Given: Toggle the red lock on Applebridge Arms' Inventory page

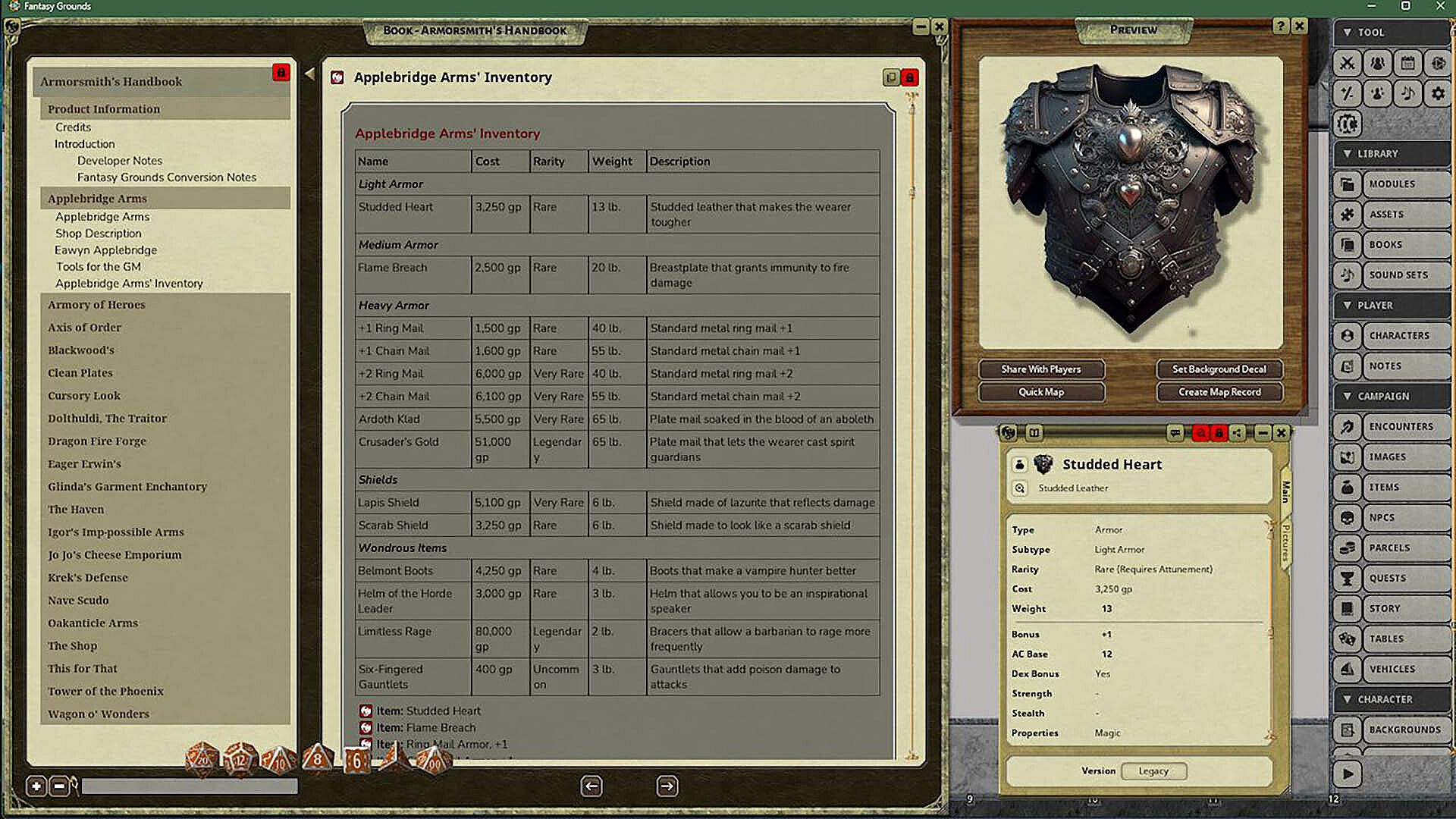Looking at the screenshot, I should tap(909, 77).
